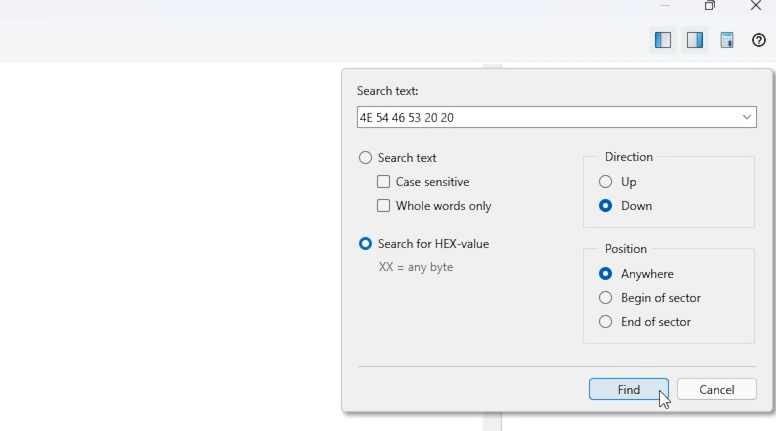
Task: Set search direction to Up
Action: 605,182
